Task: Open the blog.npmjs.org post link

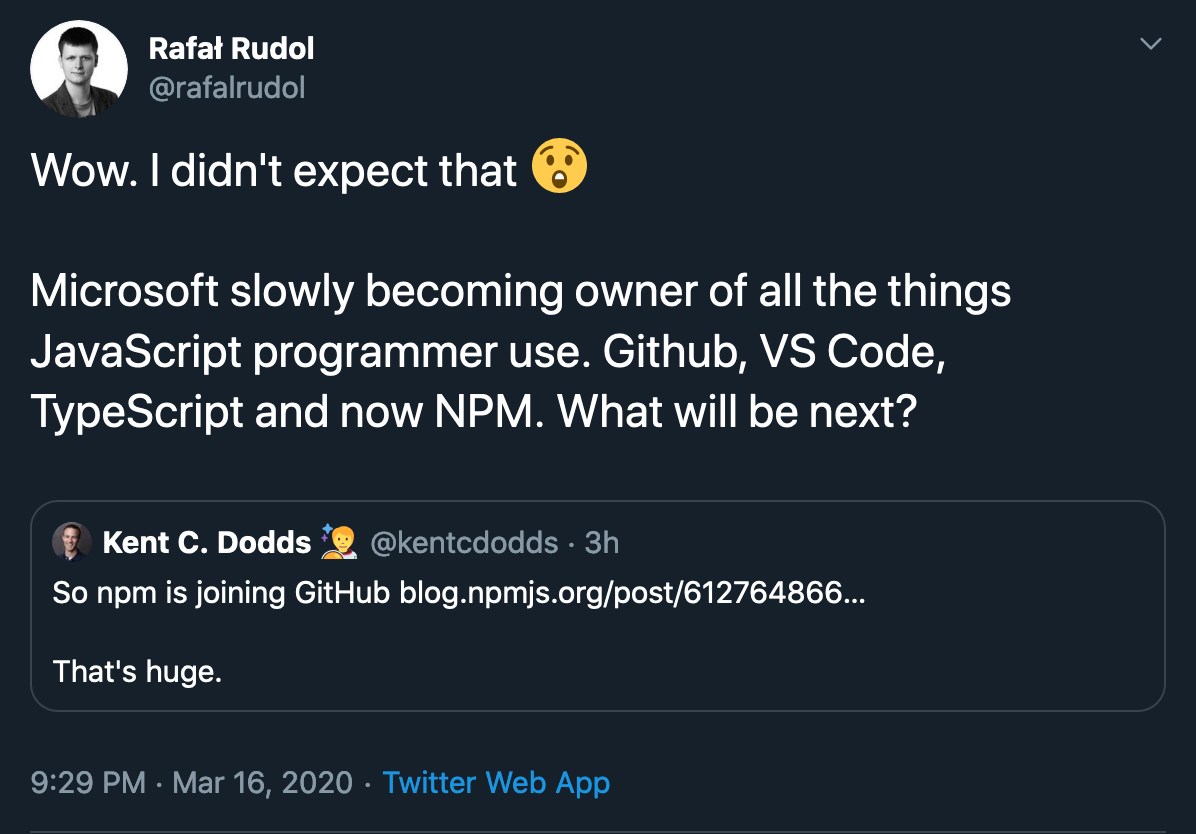Action: click(x=632, y=593)
